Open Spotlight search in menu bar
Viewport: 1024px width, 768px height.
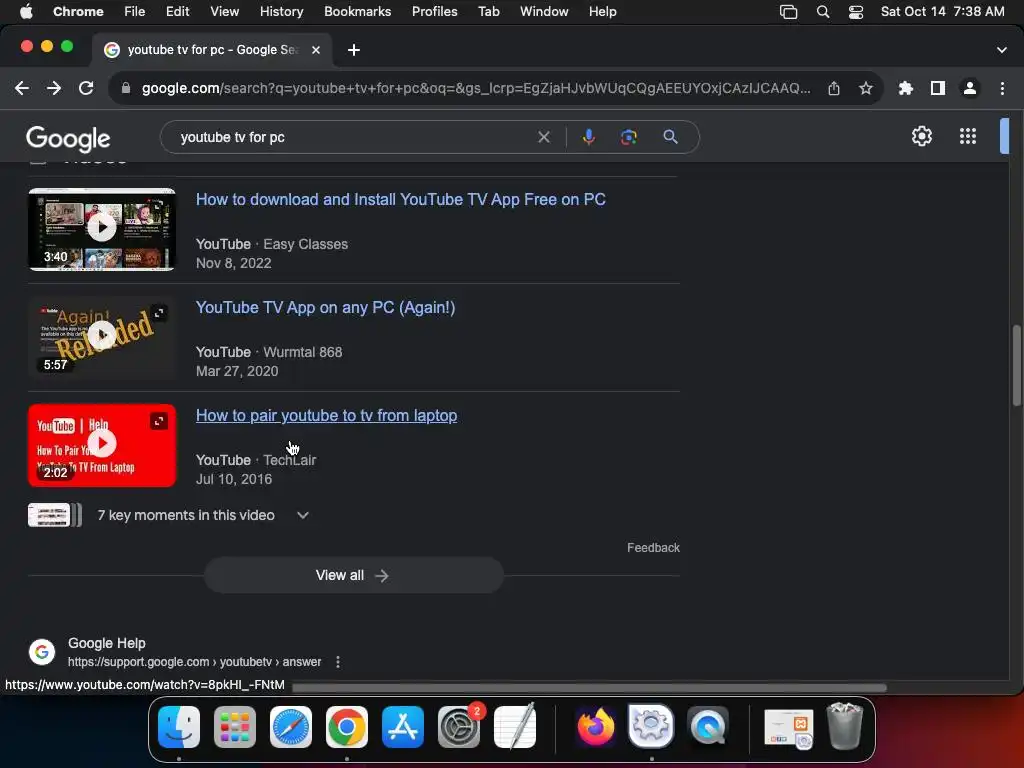pos(823,12)
